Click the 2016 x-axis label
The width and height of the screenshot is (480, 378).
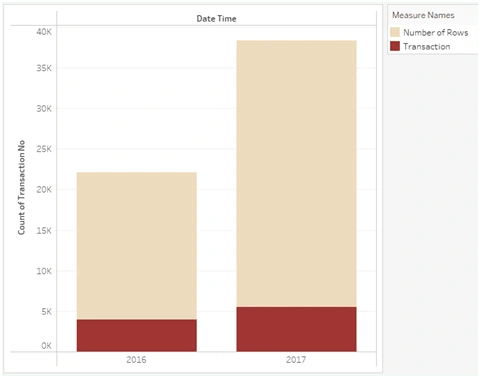coord(136,360)
